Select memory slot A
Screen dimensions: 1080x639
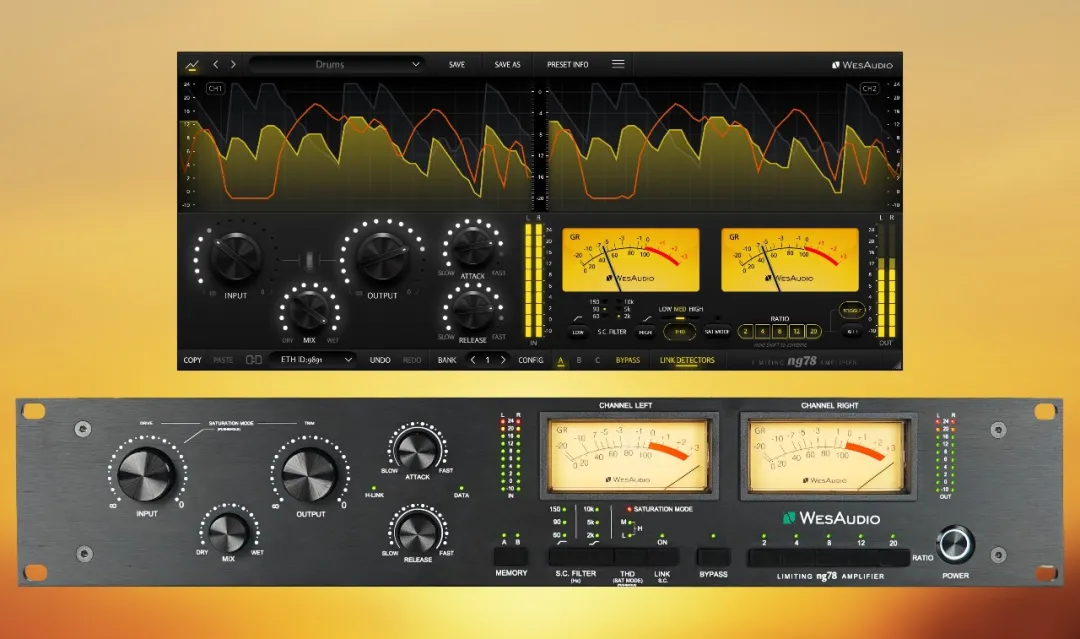tap(561, 360)
